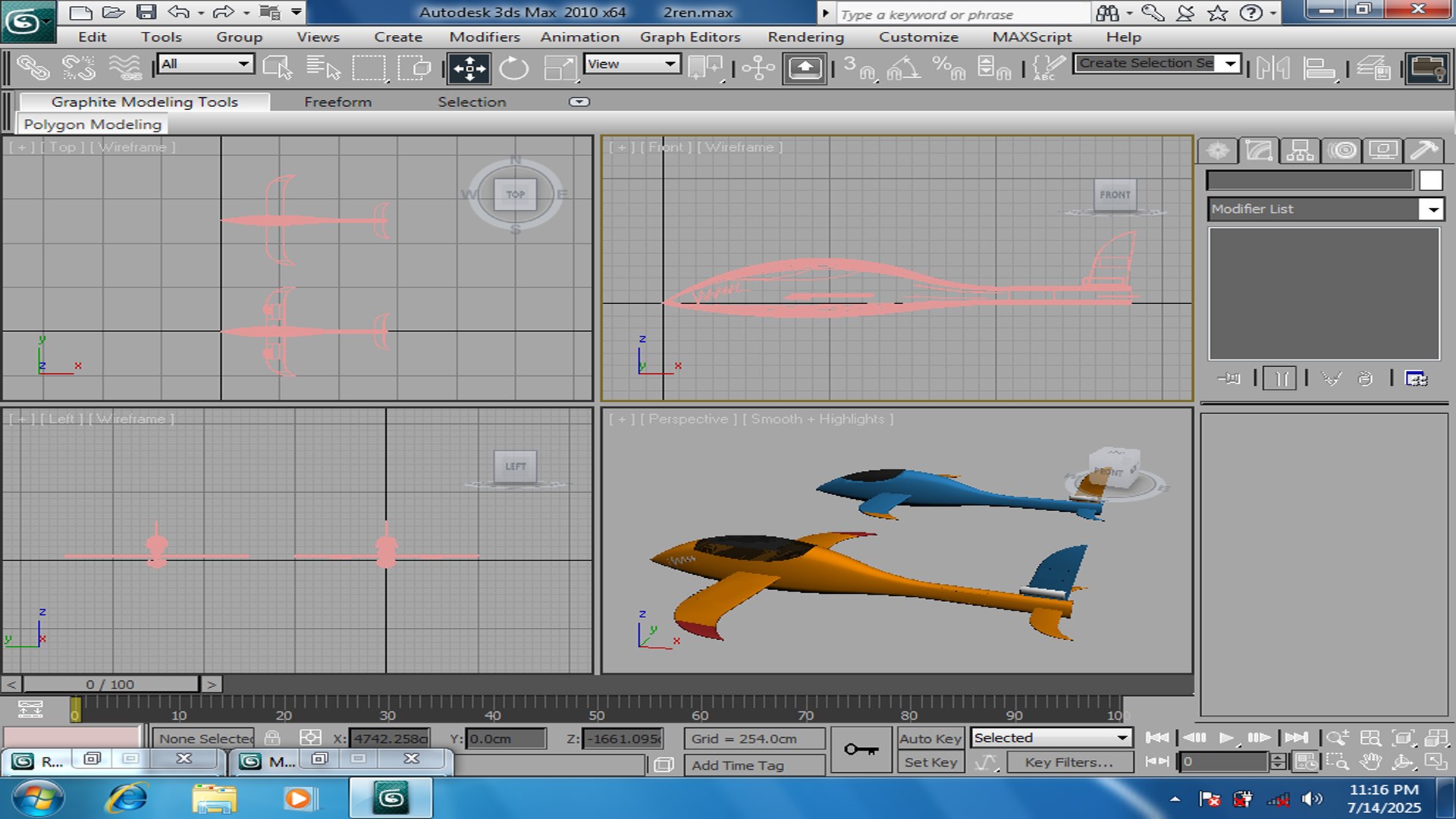Screen dimensions: 1456x819
Task: Click the Zoom Extents All icon
Action: tap(1436, 738)
